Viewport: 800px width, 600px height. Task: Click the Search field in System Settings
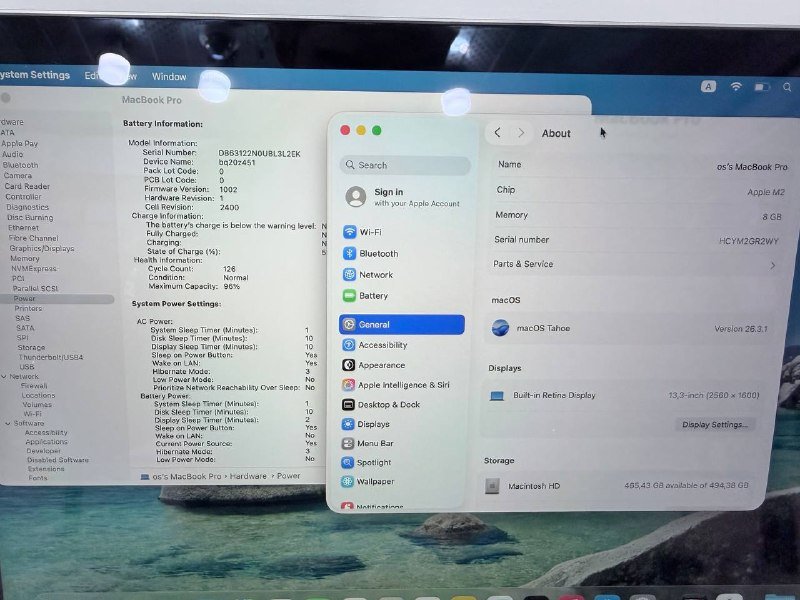[x=405, y=165]
